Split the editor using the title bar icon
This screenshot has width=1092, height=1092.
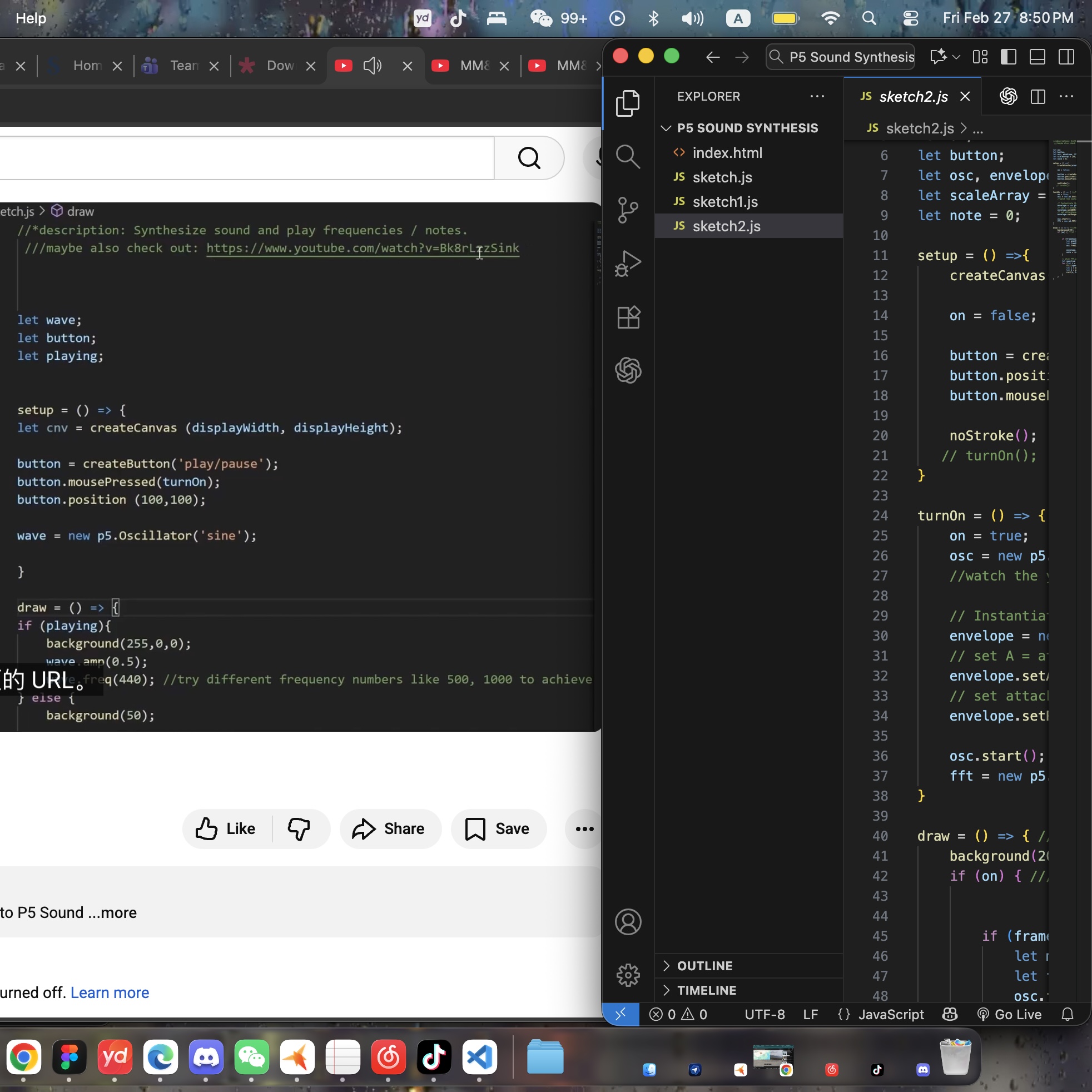(1038, 97)
